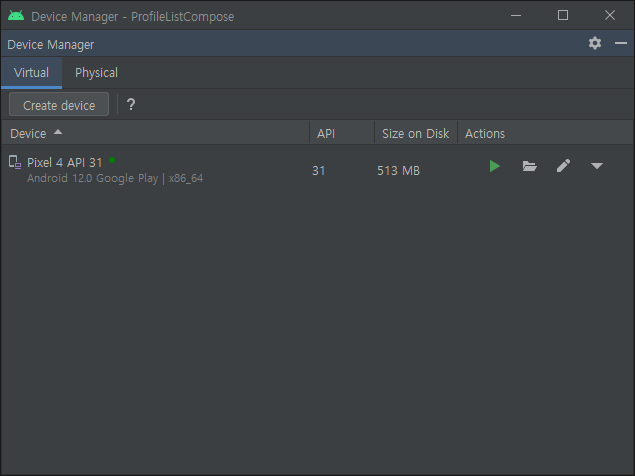This screenshot has height=476, width=635.
Task: Click the Create device button
Action: 59,105
